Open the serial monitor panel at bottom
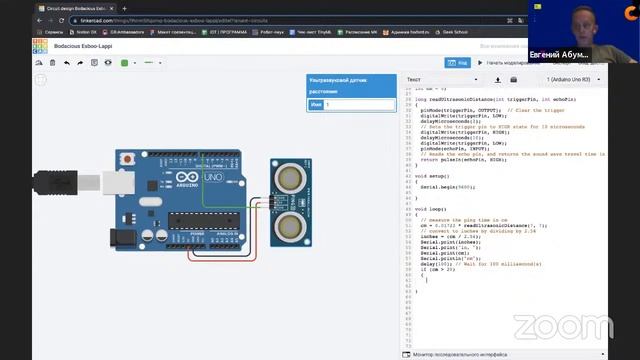Screen dimensions: 640x360 pos(503,355)
